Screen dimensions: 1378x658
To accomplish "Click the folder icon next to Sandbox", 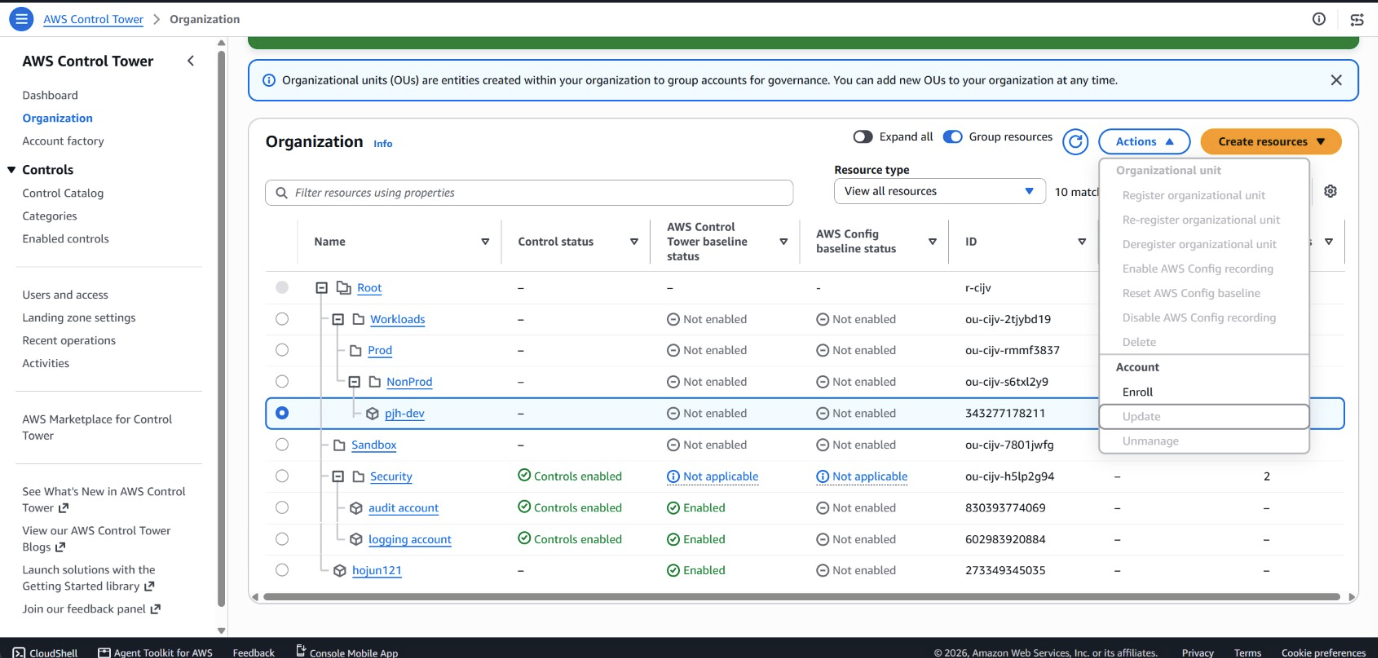I will (339, 445).
